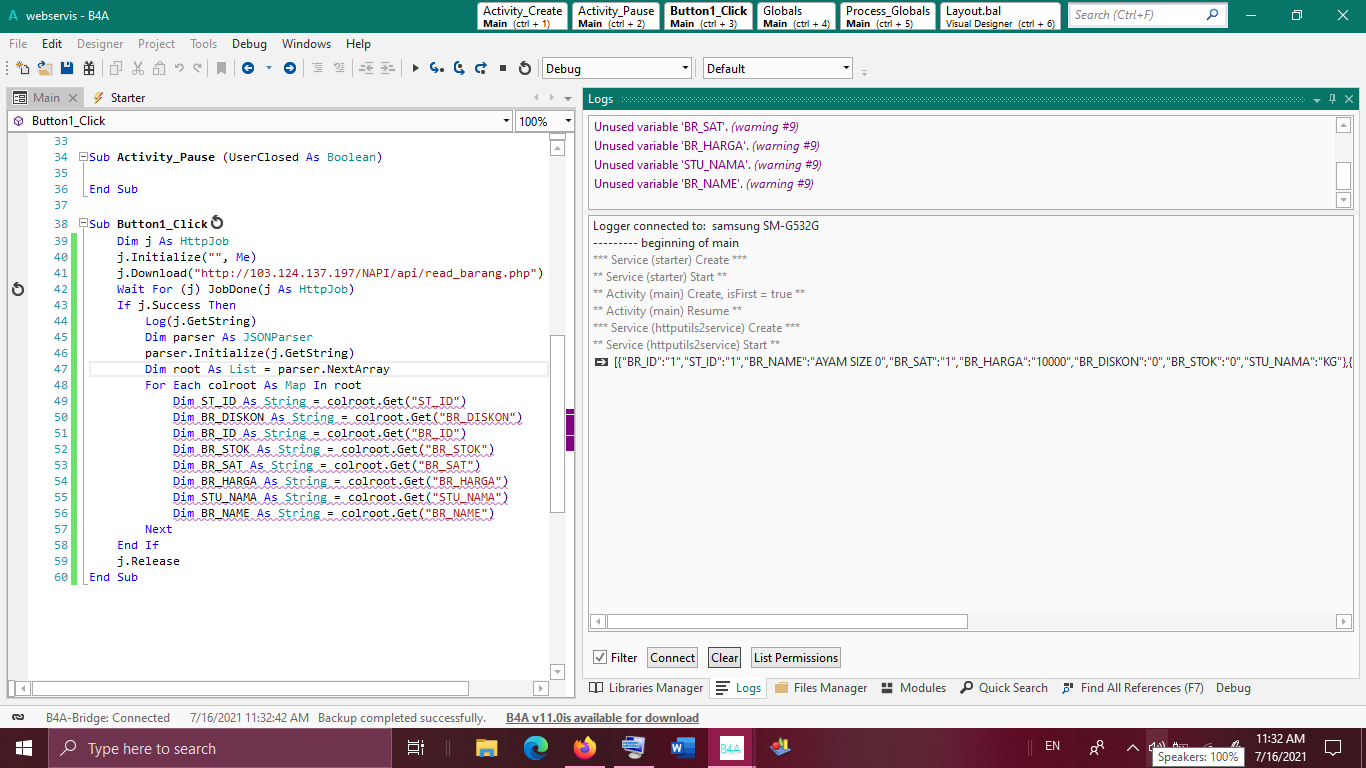The height and width of the screenshot is (768, 1366).
Task: Click the Clear button in Logs
Action: tap(725, 657)
